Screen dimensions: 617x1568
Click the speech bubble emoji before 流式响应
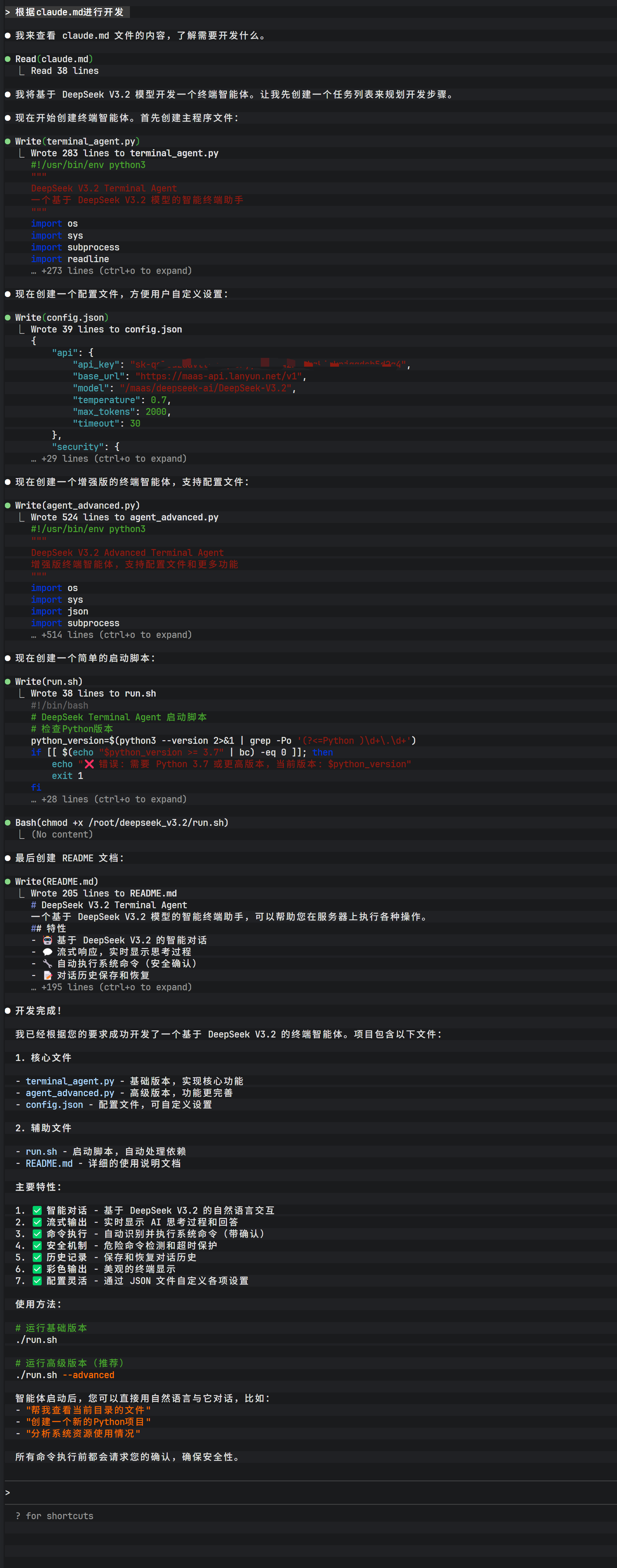(48, 952)
